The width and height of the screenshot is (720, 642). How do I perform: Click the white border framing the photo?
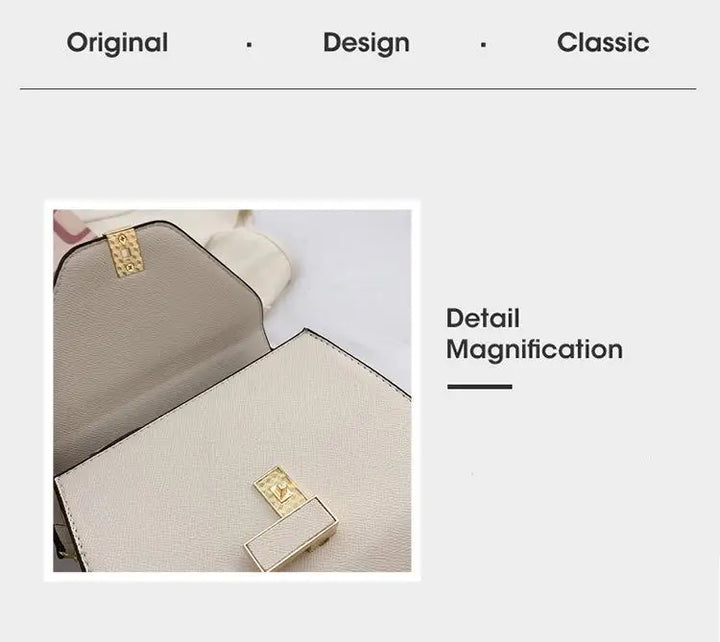point(232,204)
